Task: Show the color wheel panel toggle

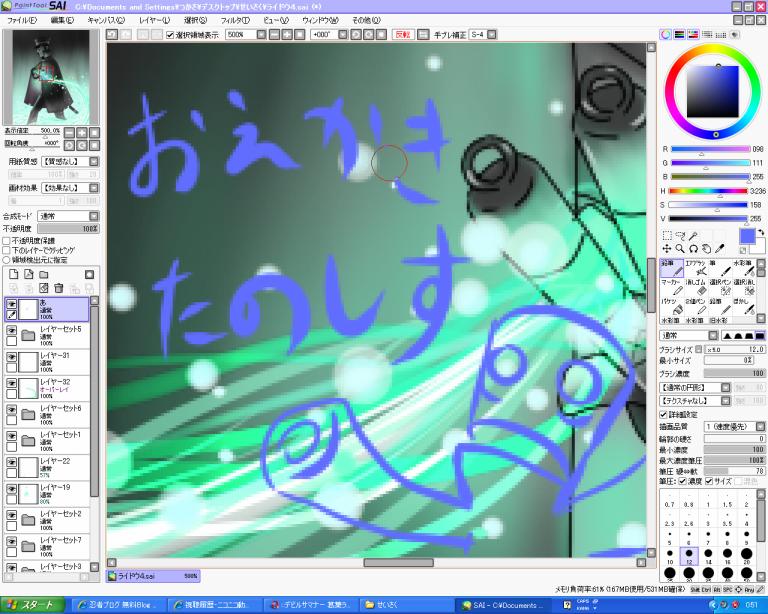Action: [666, 34]
